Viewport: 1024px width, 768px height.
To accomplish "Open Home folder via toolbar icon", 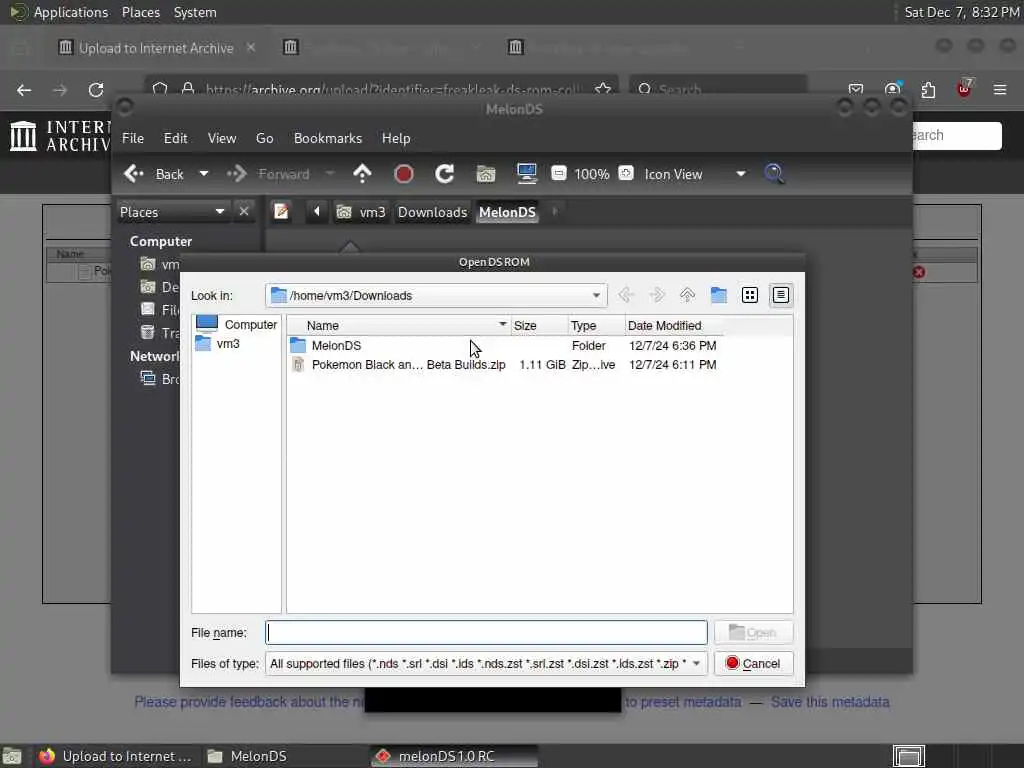I will click(486, 174).
